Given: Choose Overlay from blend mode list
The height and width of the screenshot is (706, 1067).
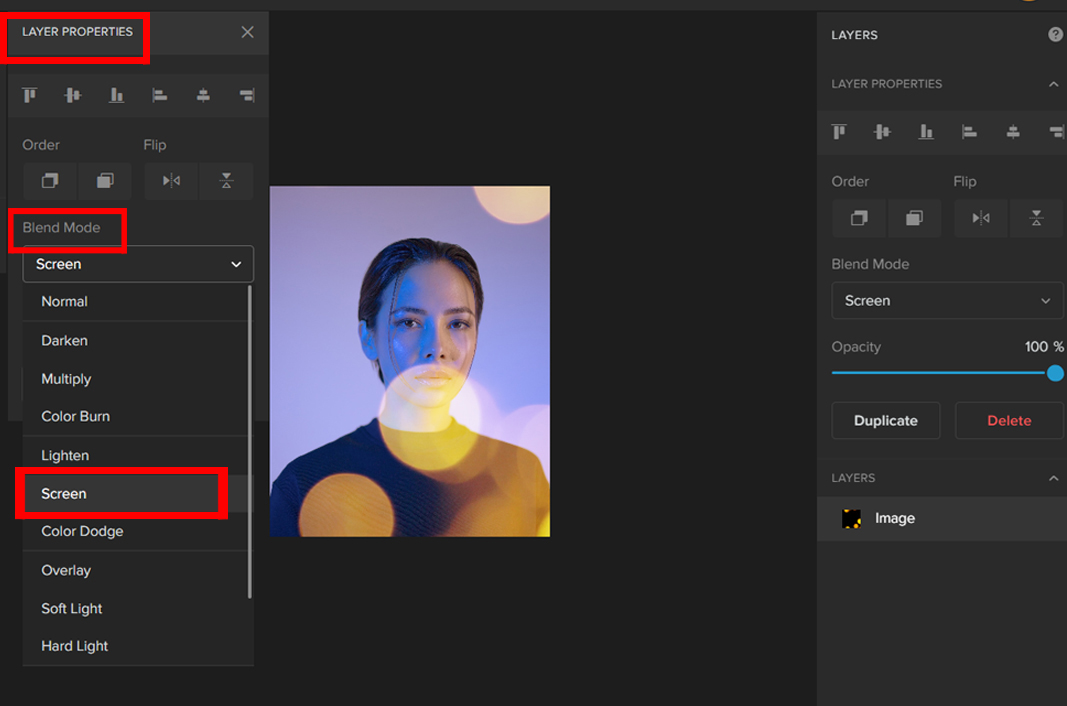Looking at the screenshot, I should point(66,570).
